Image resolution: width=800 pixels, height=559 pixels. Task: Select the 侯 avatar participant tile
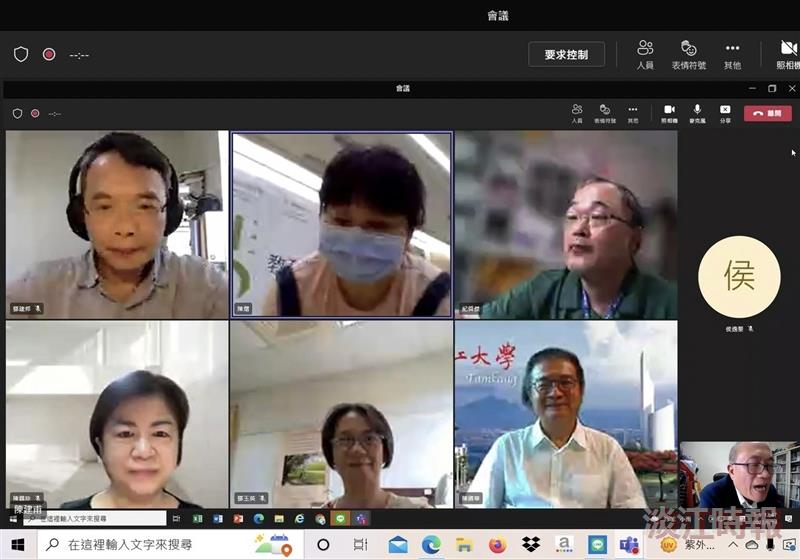pyautogui.click(x=739, y=276)
